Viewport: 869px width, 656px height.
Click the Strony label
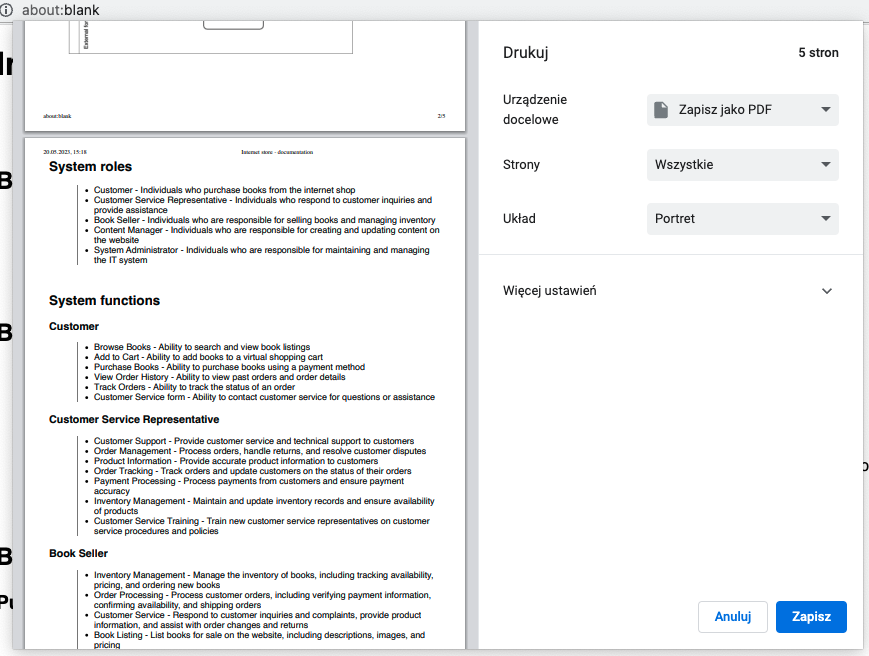click(x=521, y=165)
